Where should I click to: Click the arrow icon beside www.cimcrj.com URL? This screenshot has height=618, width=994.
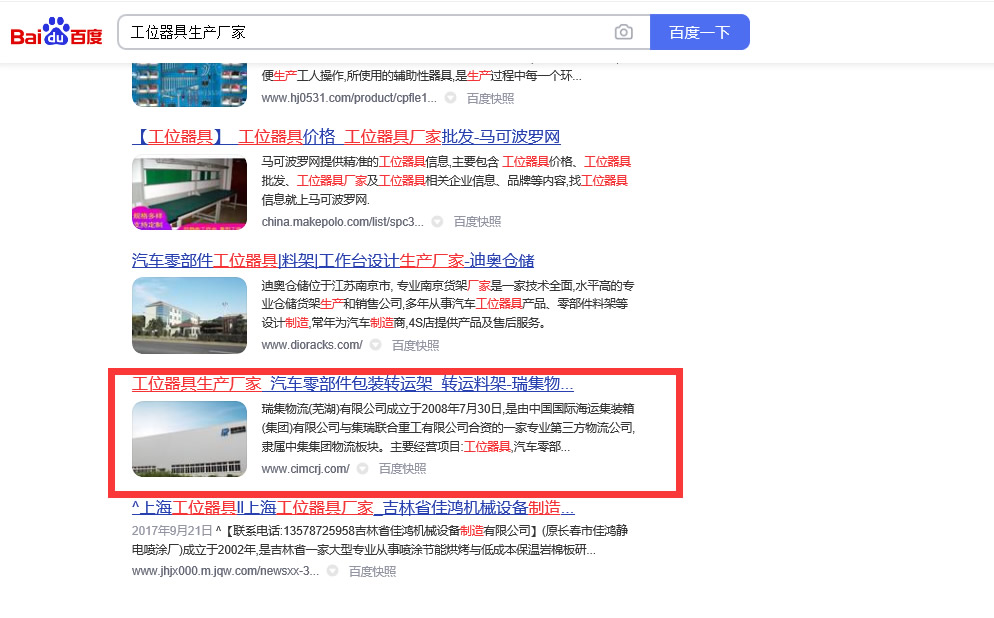[x=362, y=469]
